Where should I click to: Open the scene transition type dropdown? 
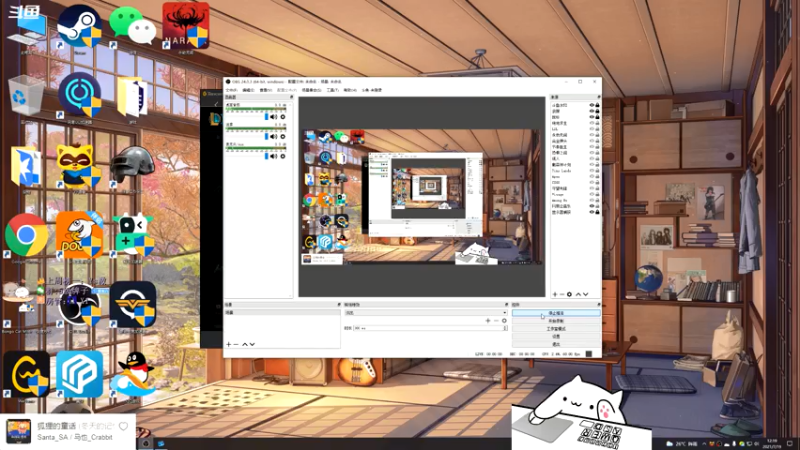426,313
